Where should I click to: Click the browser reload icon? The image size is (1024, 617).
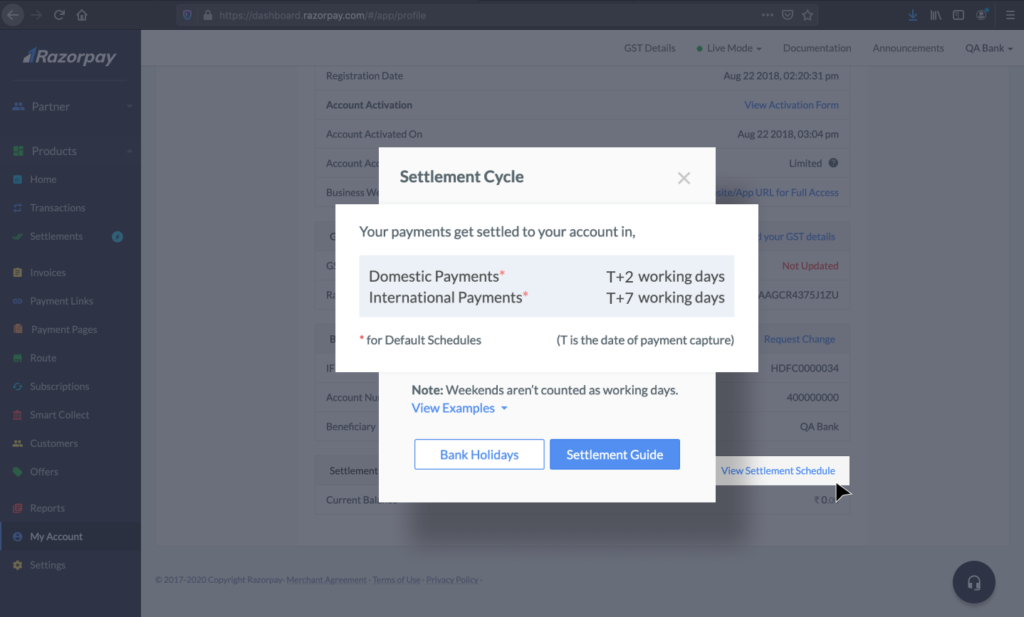pyautogui.click(x=59, y=15)
